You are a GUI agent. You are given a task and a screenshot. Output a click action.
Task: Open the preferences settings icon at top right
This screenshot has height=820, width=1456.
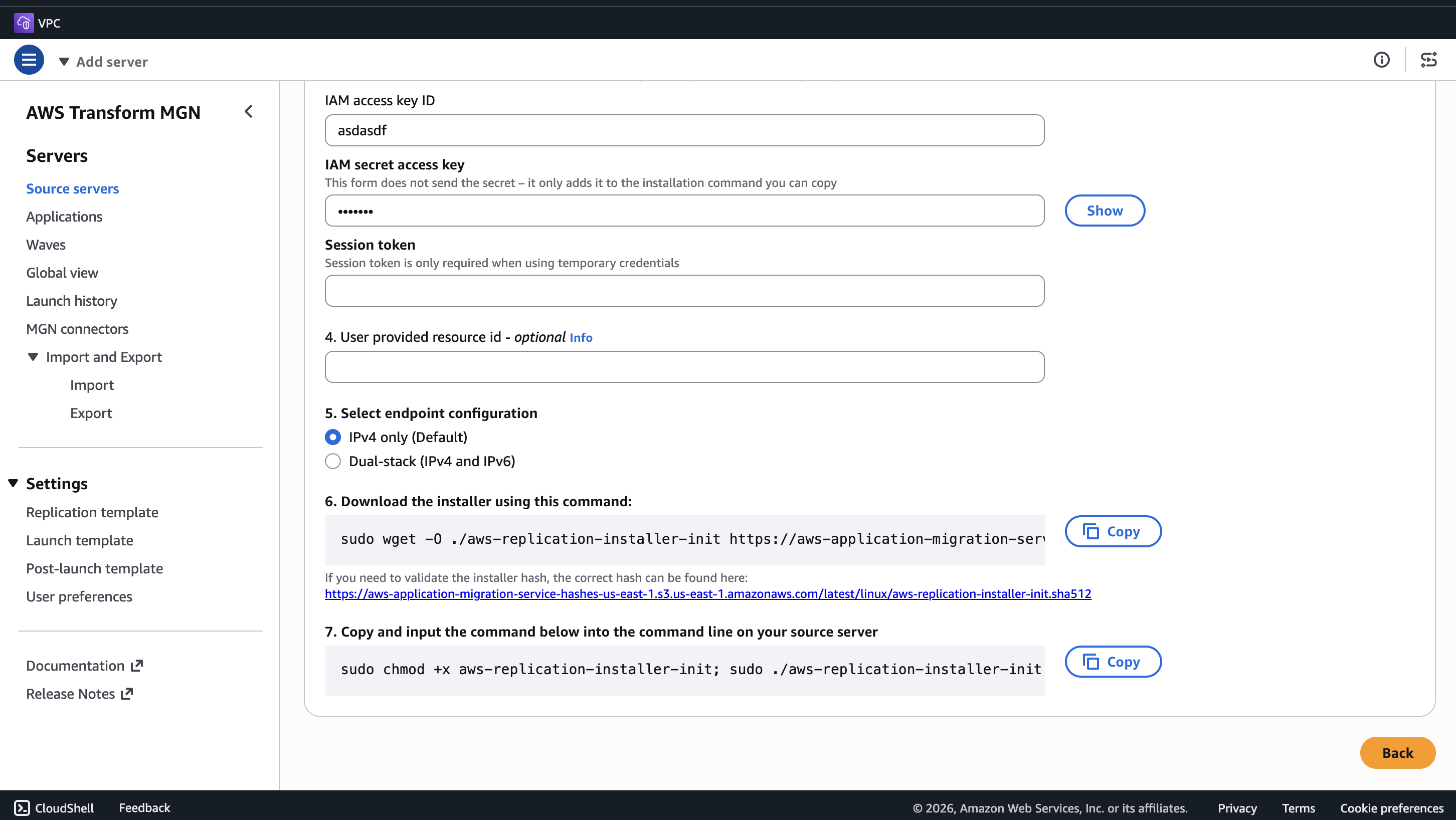(1429, 60)
